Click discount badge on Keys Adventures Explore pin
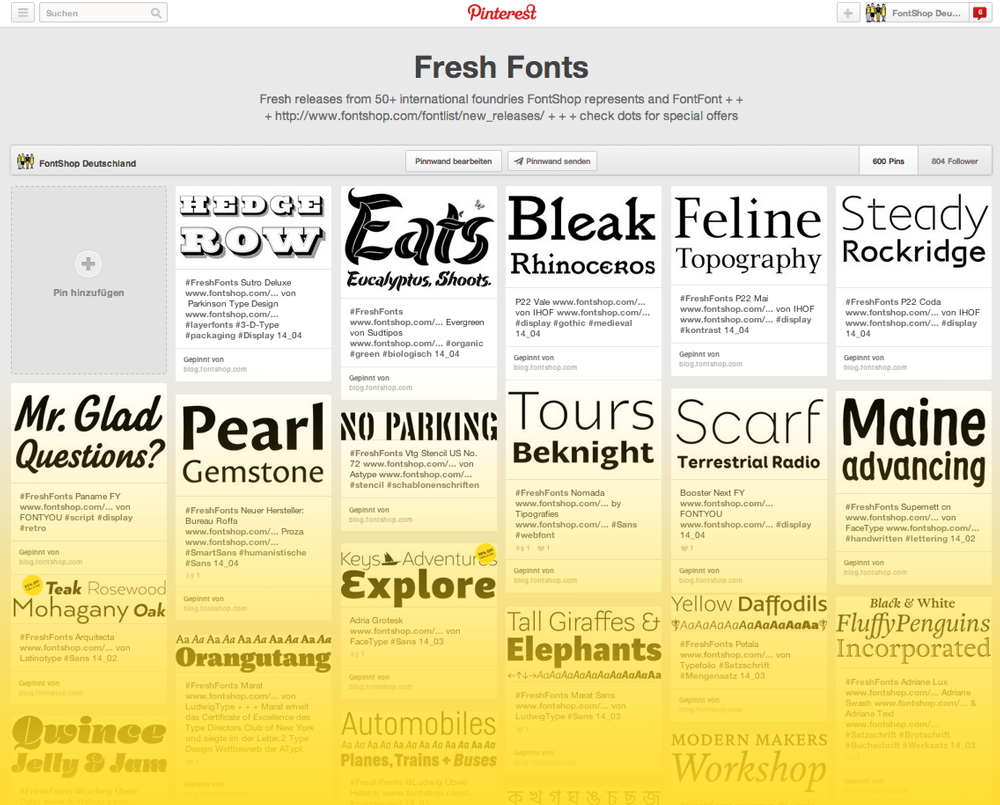 (486, 552)
